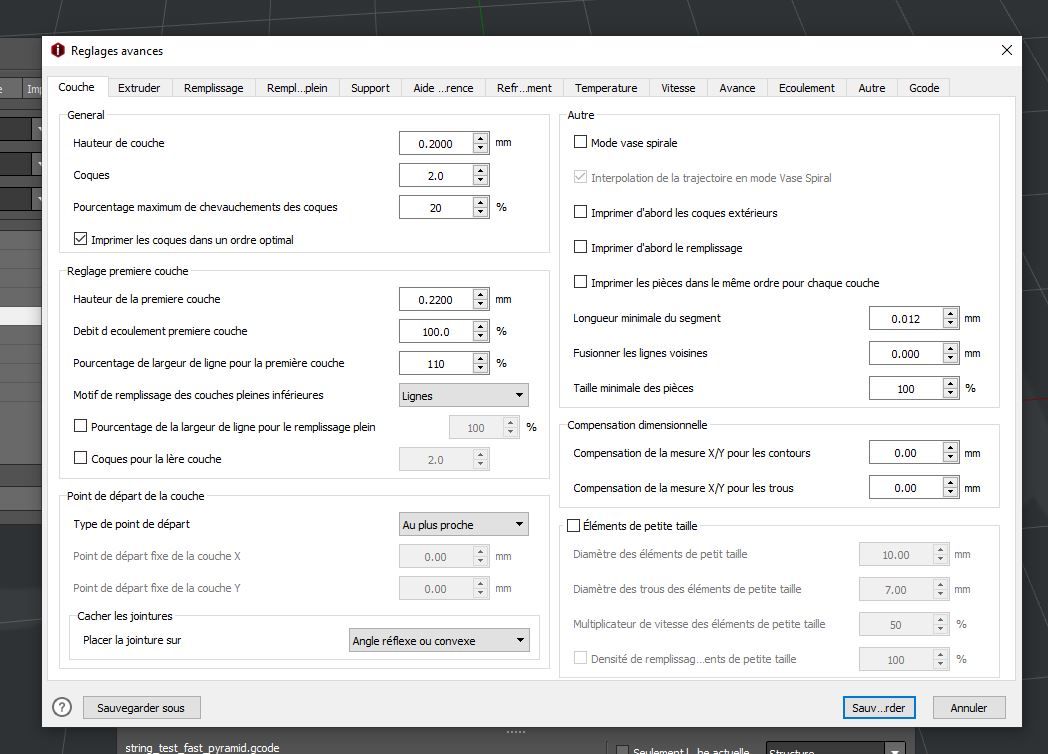Increase Hauteur de couche with up arrow
This screenshot has height=754, width=1048.
[x=481, y=138]
